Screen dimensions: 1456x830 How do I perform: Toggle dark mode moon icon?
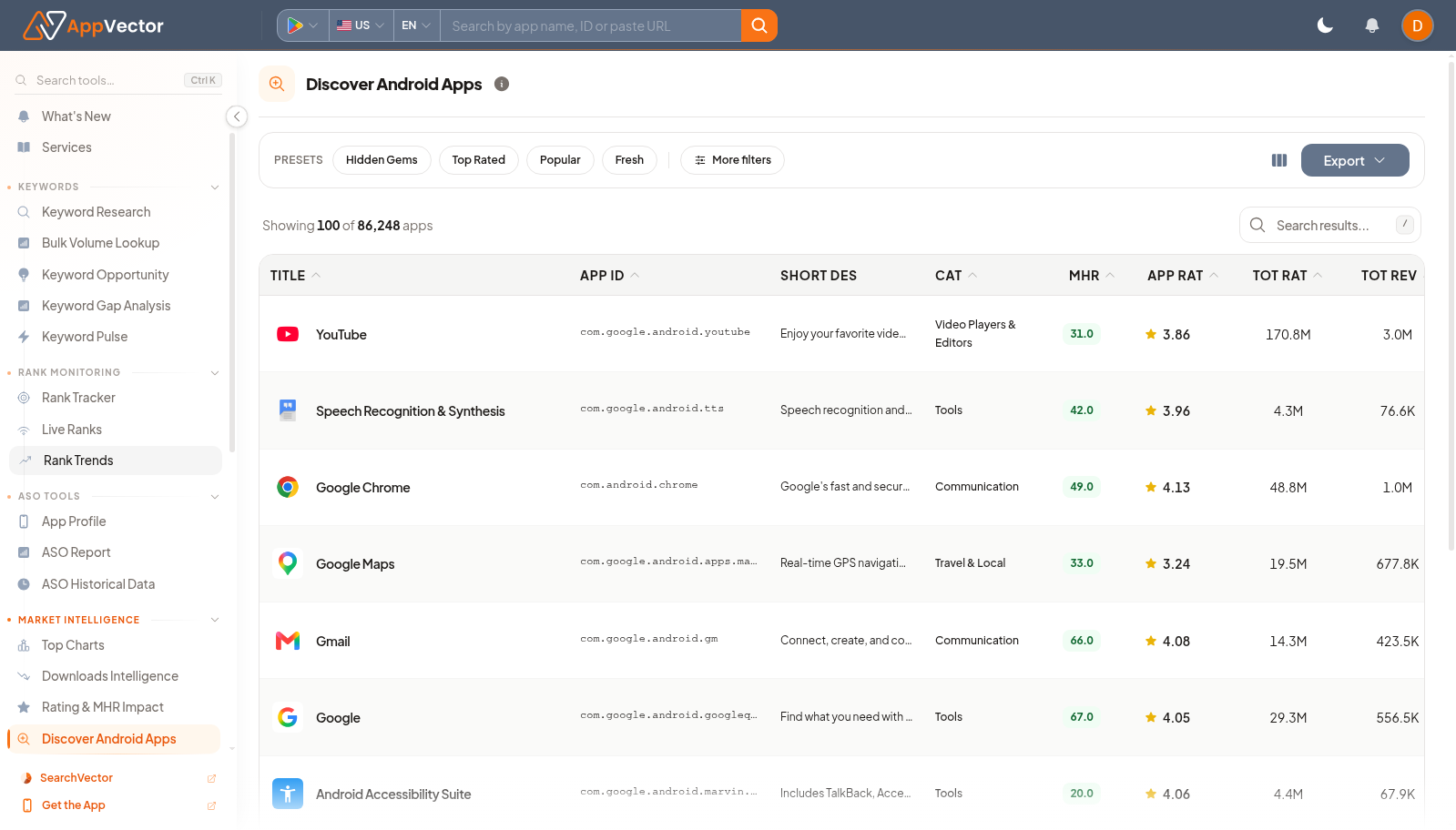tap(1325, 25)
